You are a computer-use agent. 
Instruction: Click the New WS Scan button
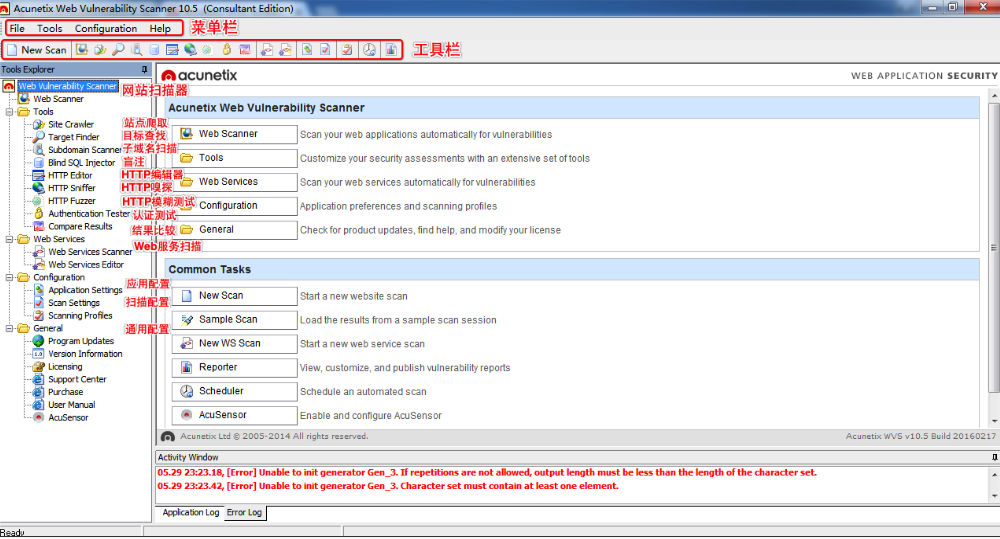[234, 344]
